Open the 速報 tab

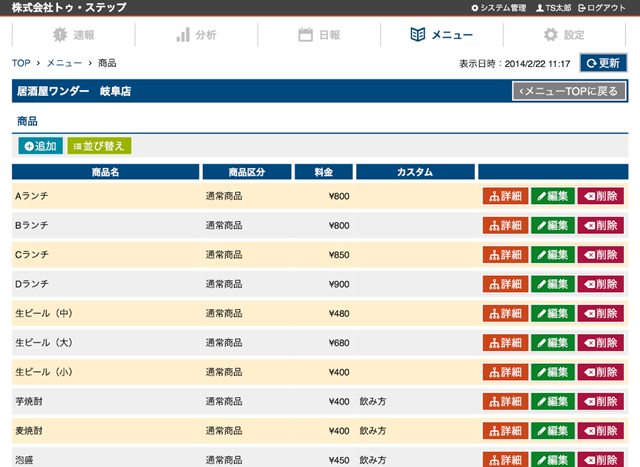73,35
